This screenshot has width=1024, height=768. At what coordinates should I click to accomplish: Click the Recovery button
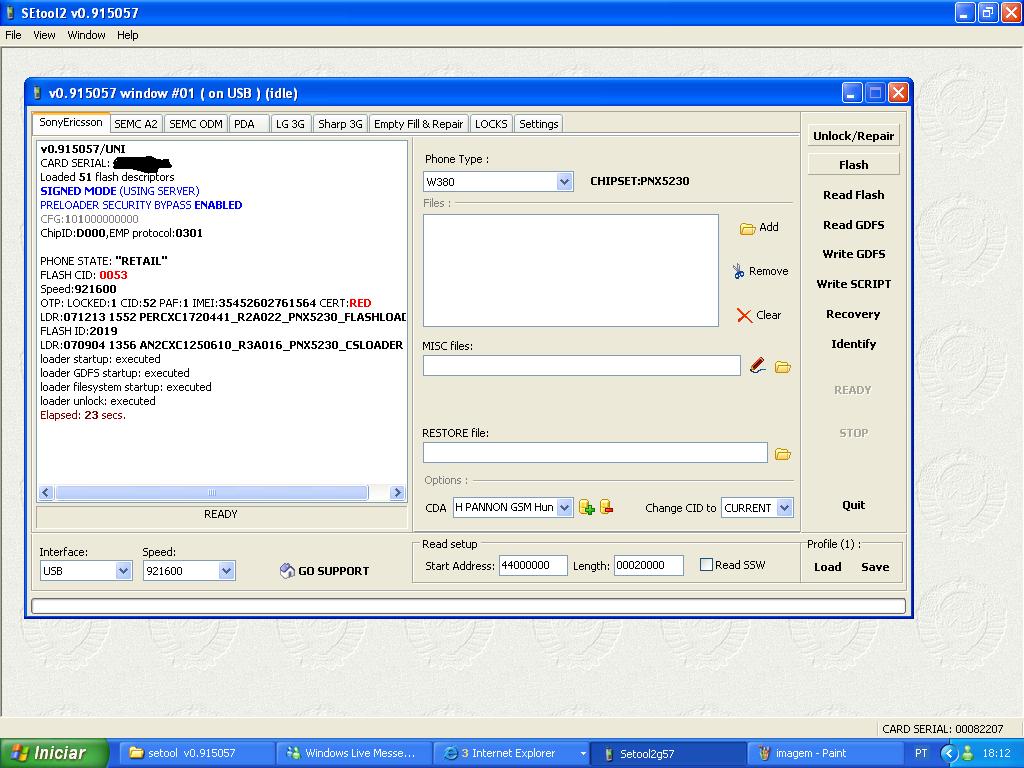(x=854, y=314)
